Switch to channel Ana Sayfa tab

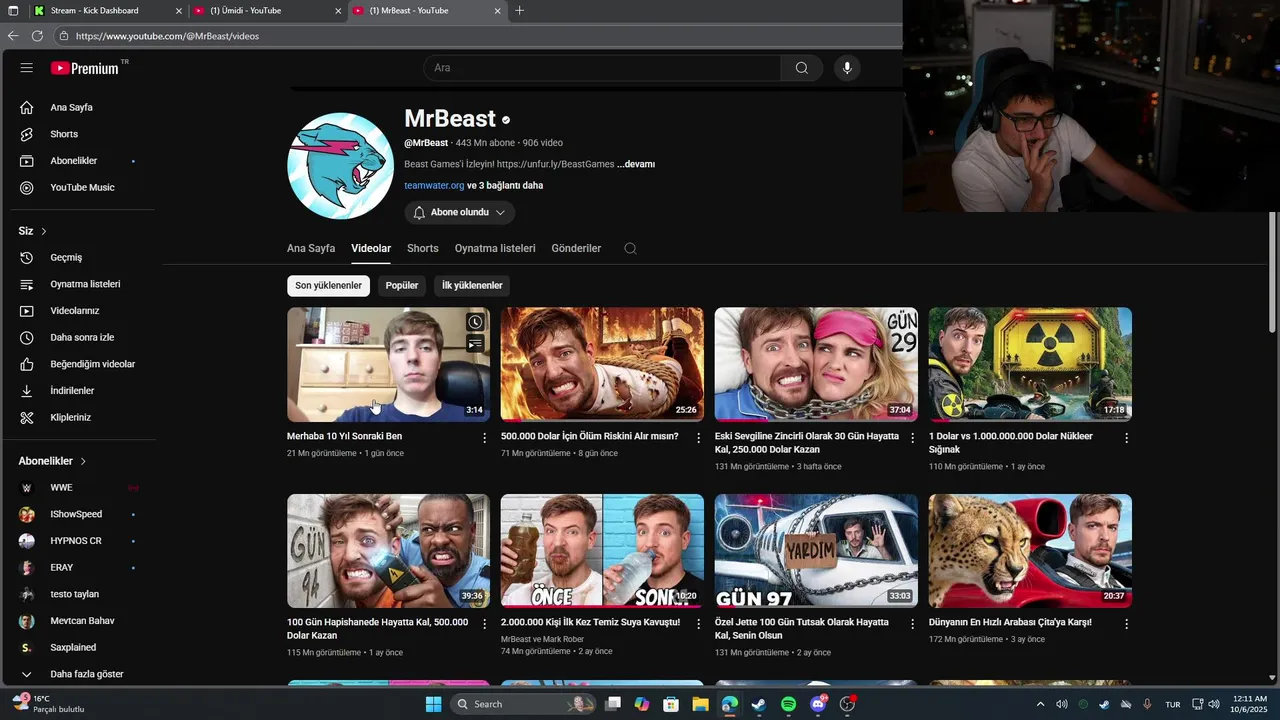click(311, 248)
